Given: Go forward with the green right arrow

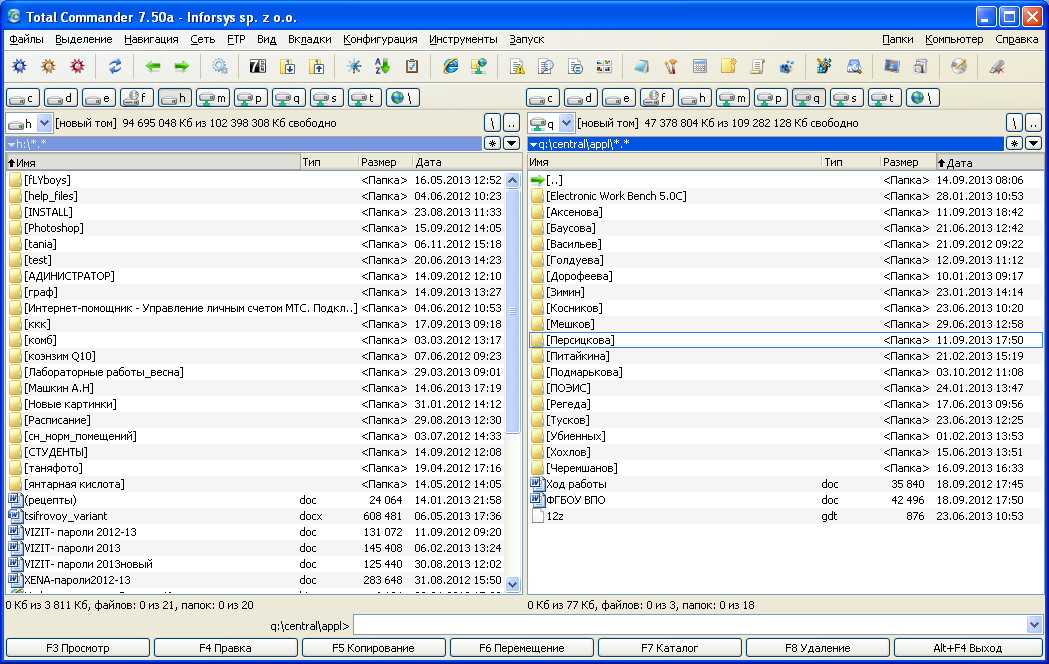Looking at the screenshot, I should (181, 66).
